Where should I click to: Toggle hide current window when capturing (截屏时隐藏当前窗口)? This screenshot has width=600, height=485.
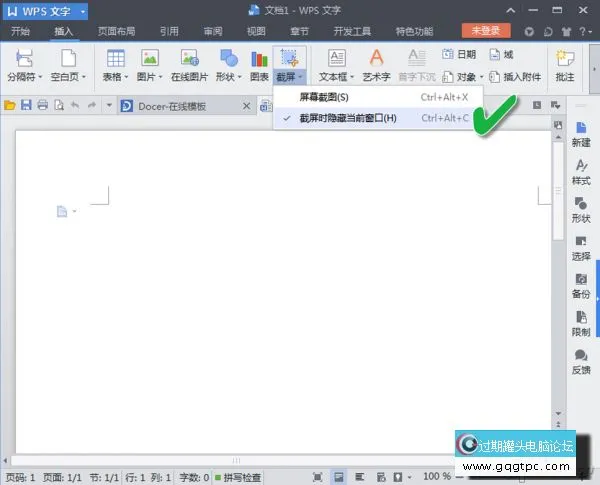[378, 118]
